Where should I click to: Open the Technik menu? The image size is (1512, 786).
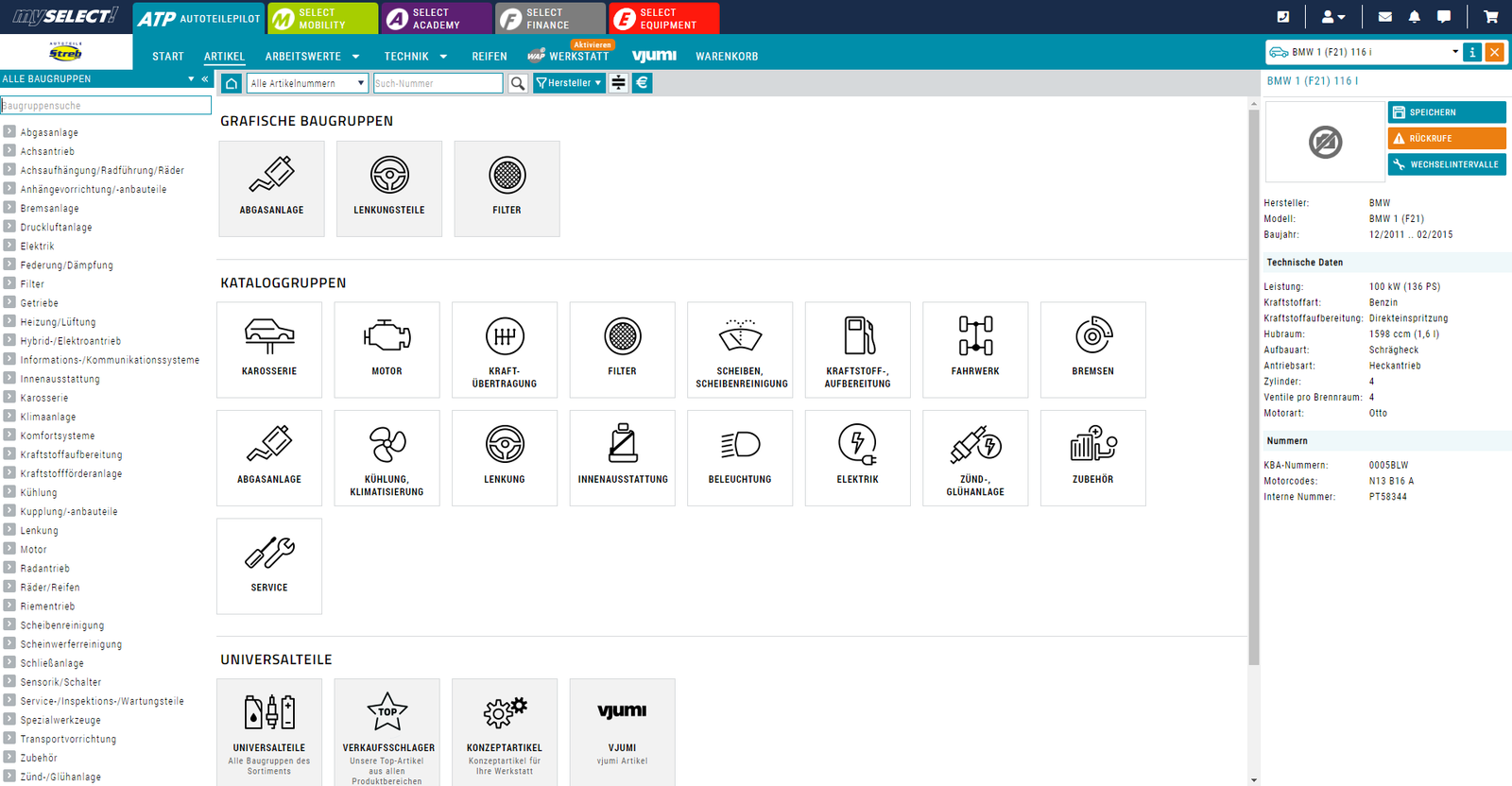click(415, 57)
